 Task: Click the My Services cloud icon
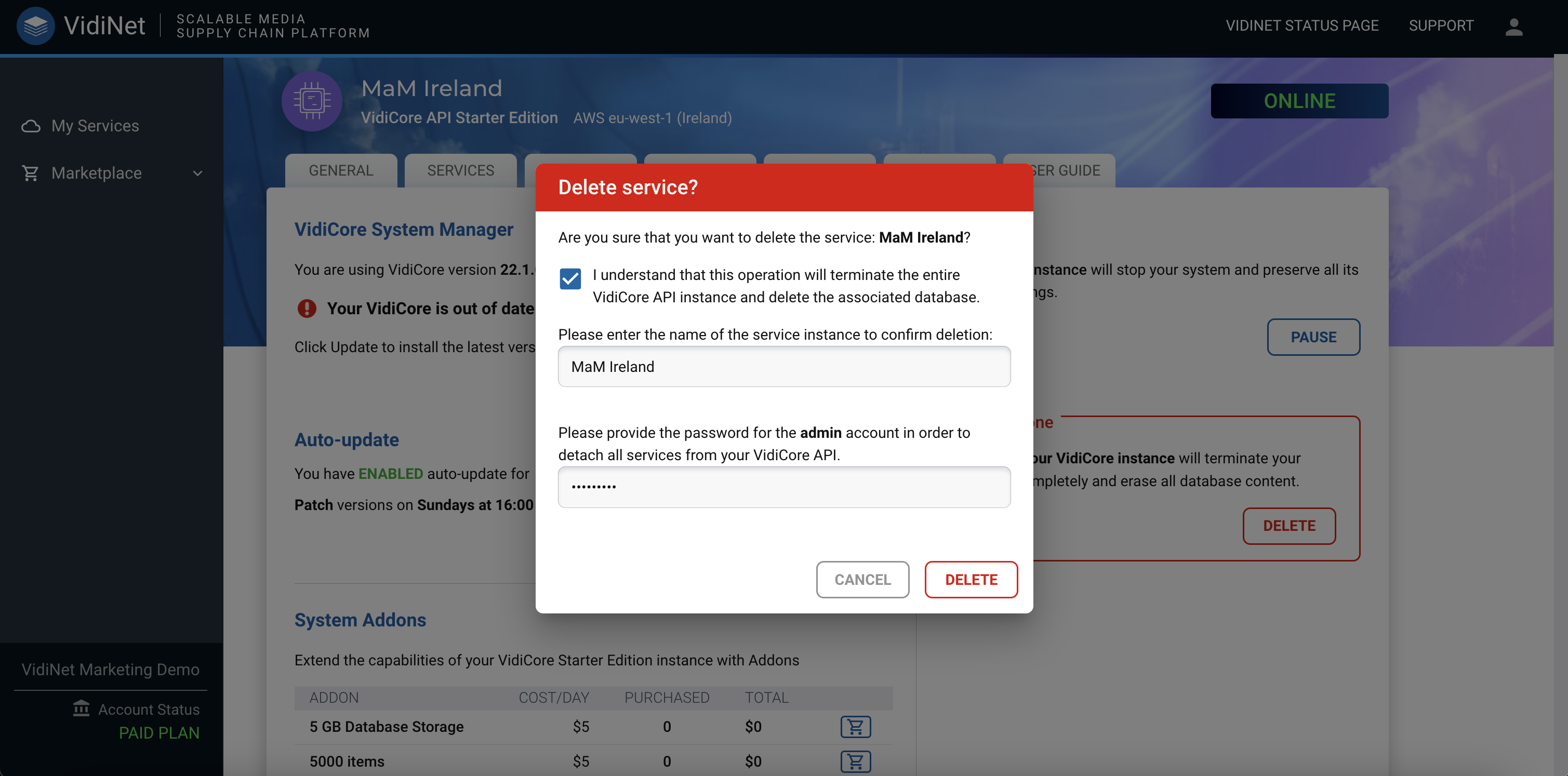(31, 126)
